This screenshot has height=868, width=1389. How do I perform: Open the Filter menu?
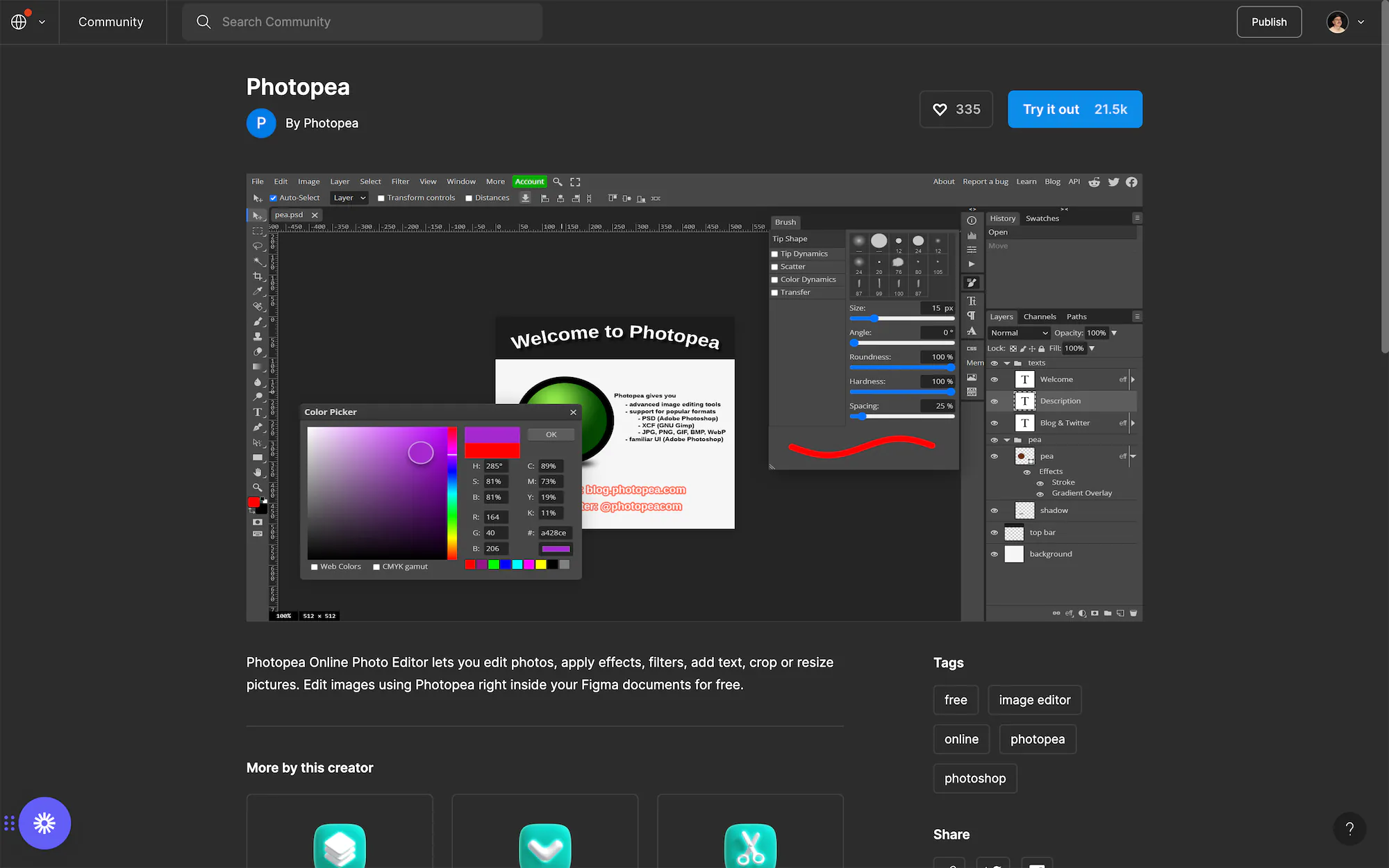coord(400,181)
